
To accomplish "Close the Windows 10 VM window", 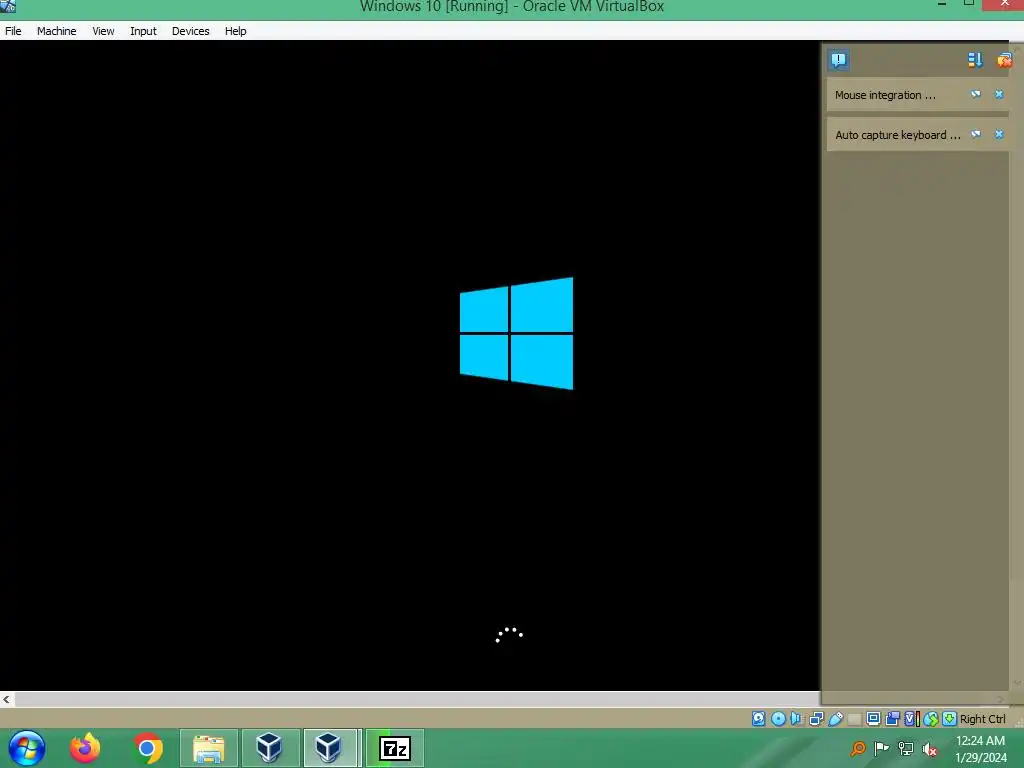I will (1005, 4).
